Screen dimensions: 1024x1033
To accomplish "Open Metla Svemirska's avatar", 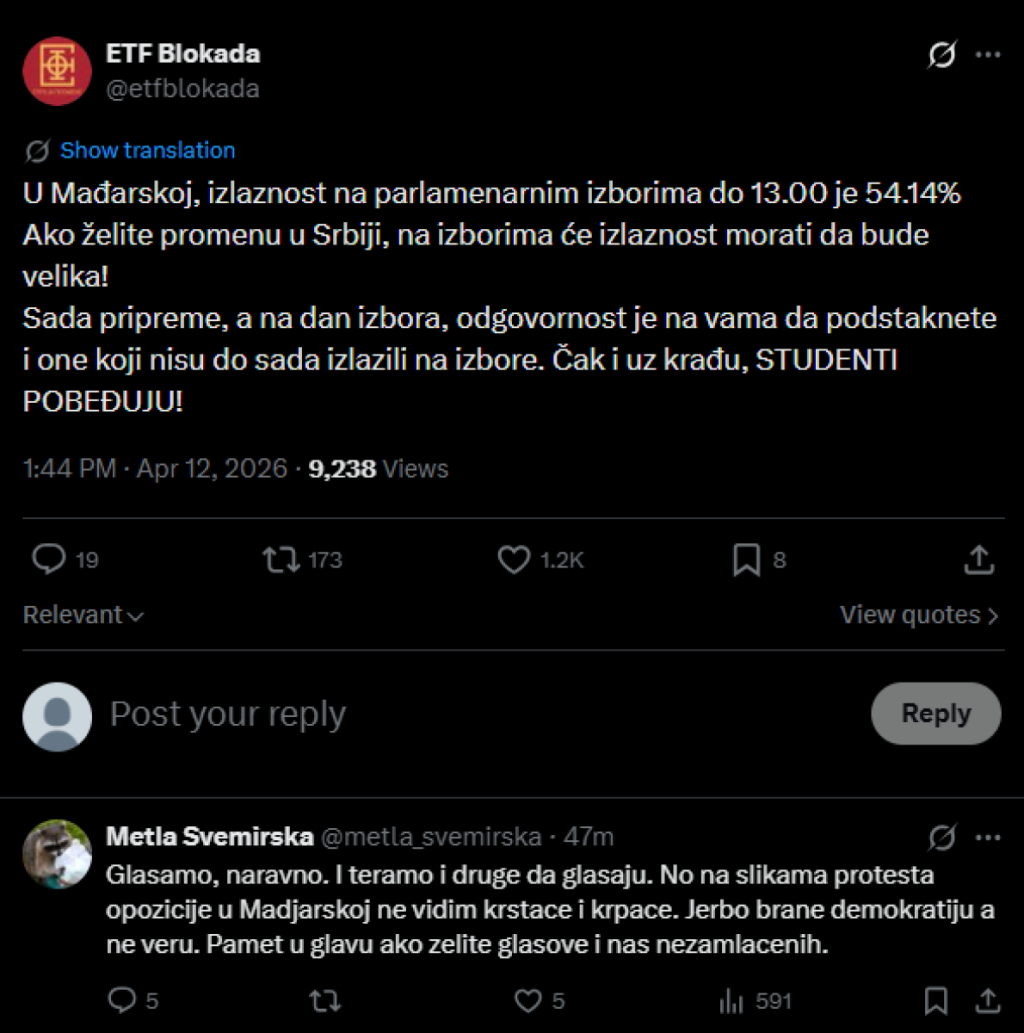I will coord(58,854).
